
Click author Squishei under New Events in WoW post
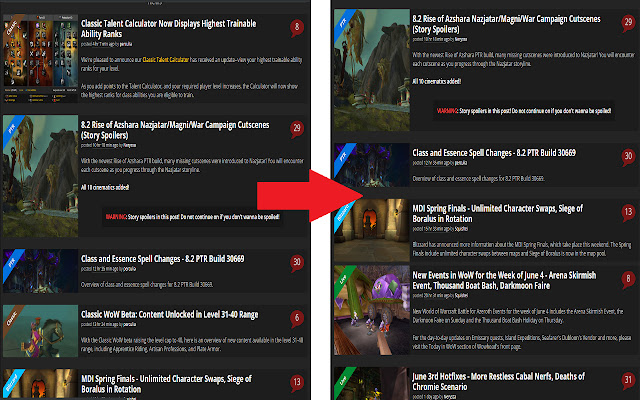click(x=461, y=295)
